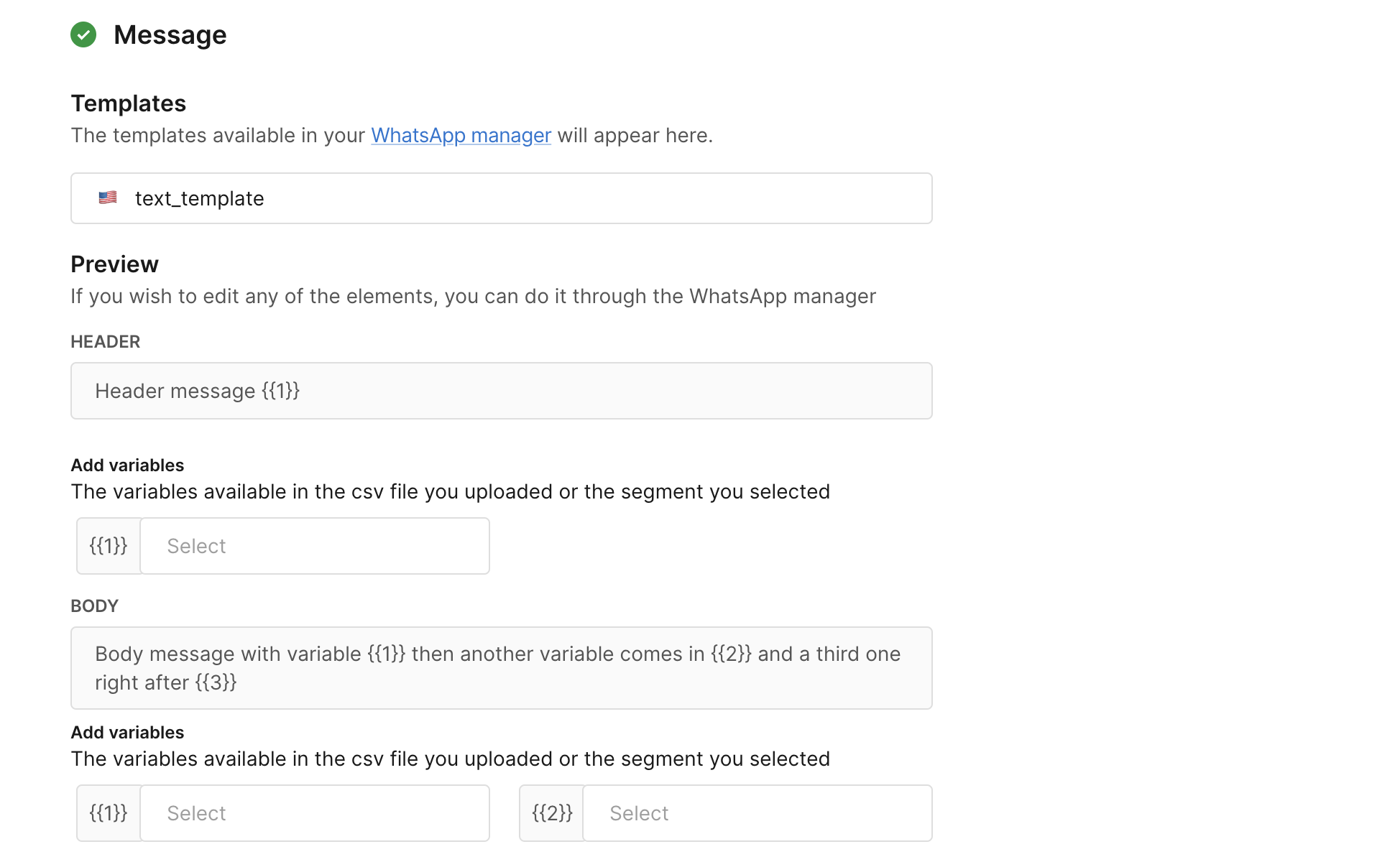
Task: Click the Message section heading
Action: pyautogui.click(x=170, y=34)
